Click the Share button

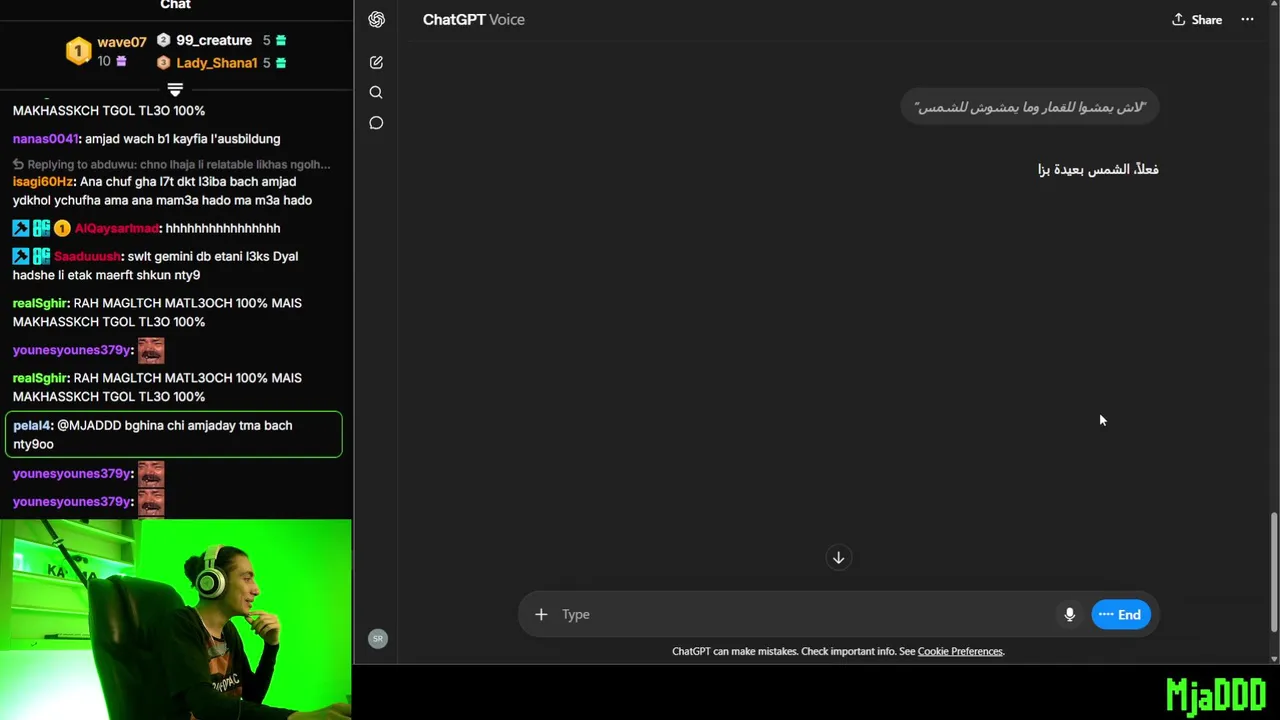tap(1197, 20)
